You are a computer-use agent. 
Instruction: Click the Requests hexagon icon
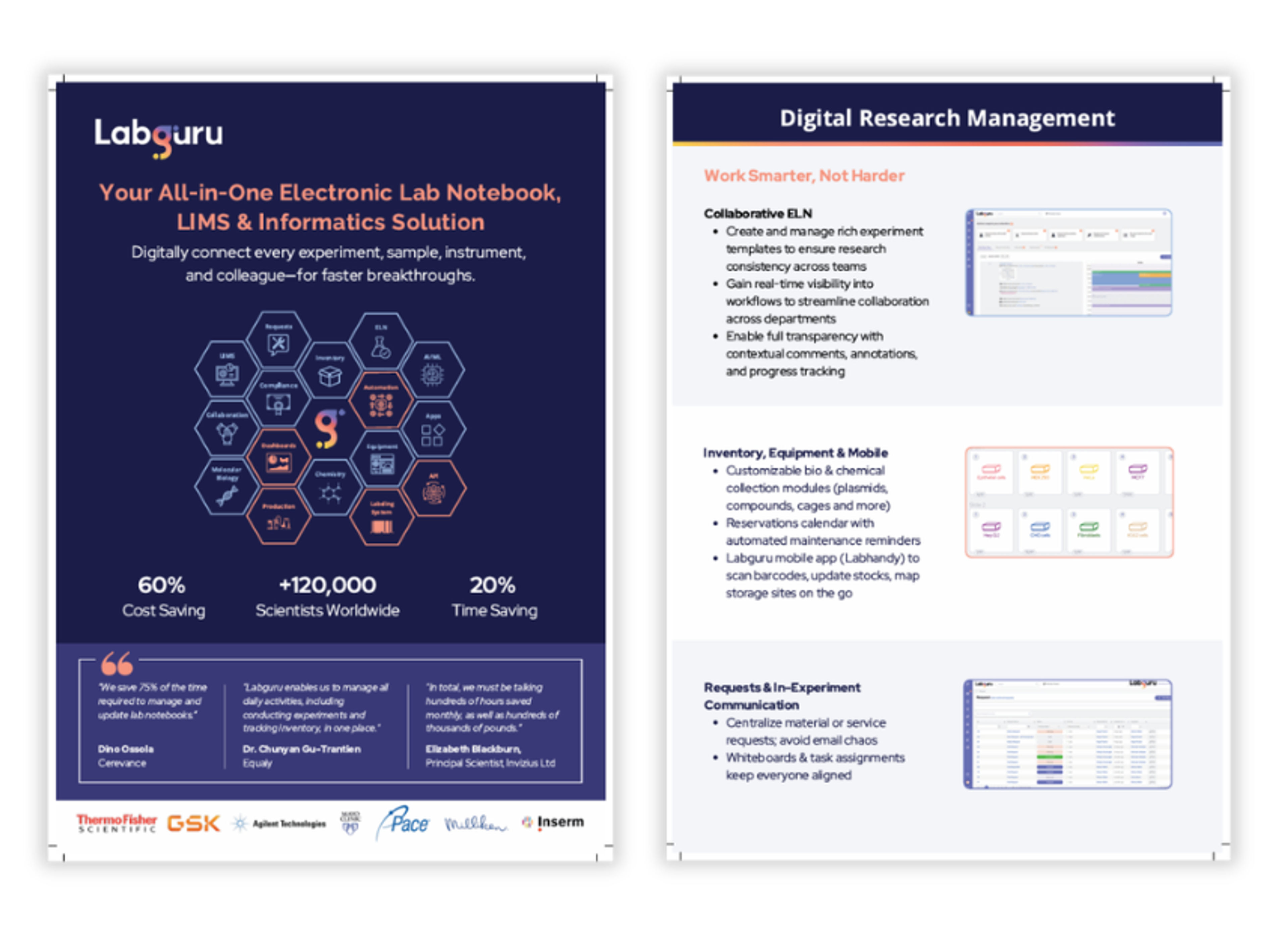point(279,340)
